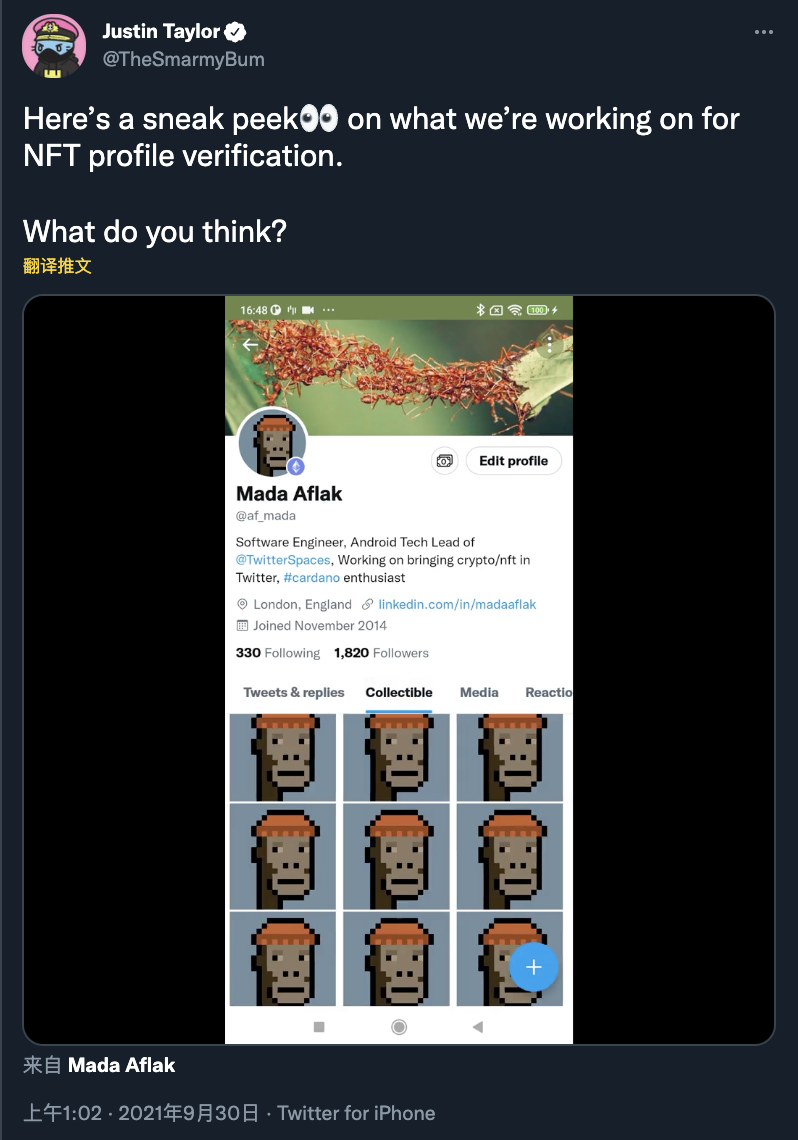Open the linkedin.com/in/madaaflak link
The width and height of the screenshot is (798, 1140).
[x=457, y=604]
